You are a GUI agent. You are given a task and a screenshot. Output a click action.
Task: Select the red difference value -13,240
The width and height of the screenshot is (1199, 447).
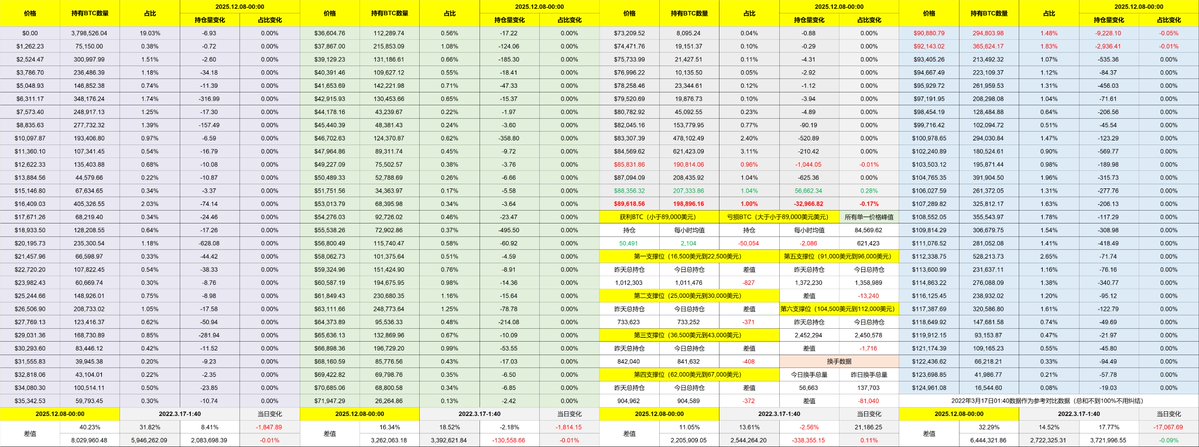[869, 296]
